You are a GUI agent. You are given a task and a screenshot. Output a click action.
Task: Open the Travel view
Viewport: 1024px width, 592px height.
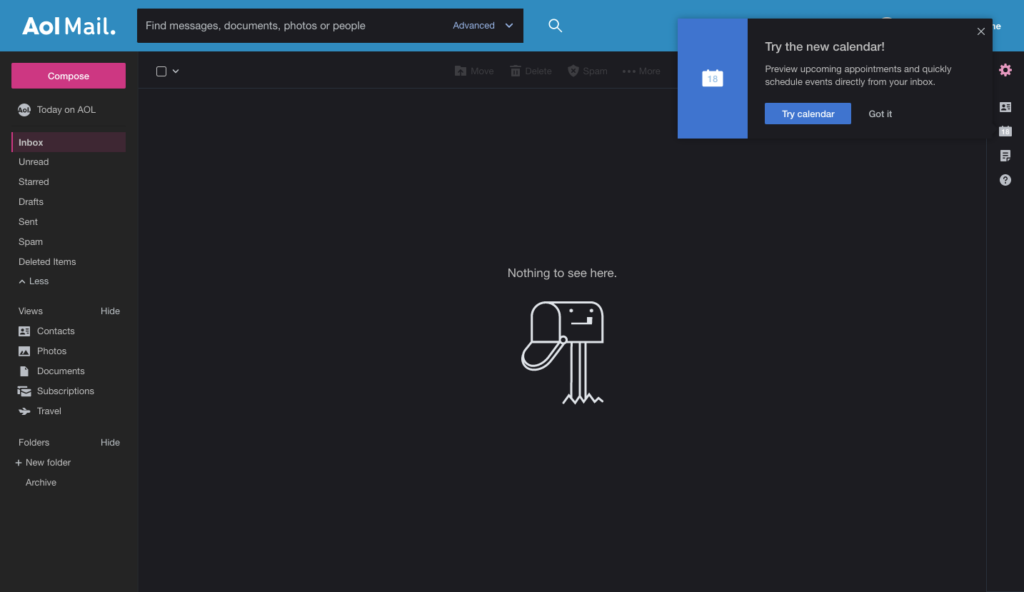(x=46, y=411)
